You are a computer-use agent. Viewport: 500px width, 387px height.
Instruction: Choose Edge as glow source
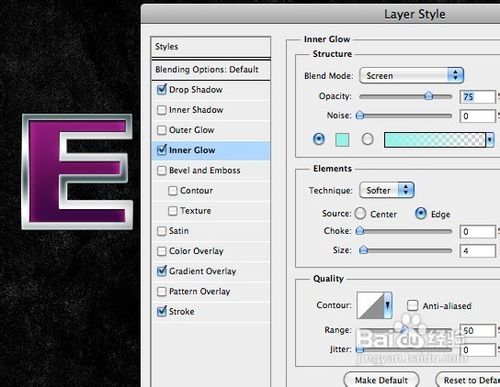tap(421, 213)
